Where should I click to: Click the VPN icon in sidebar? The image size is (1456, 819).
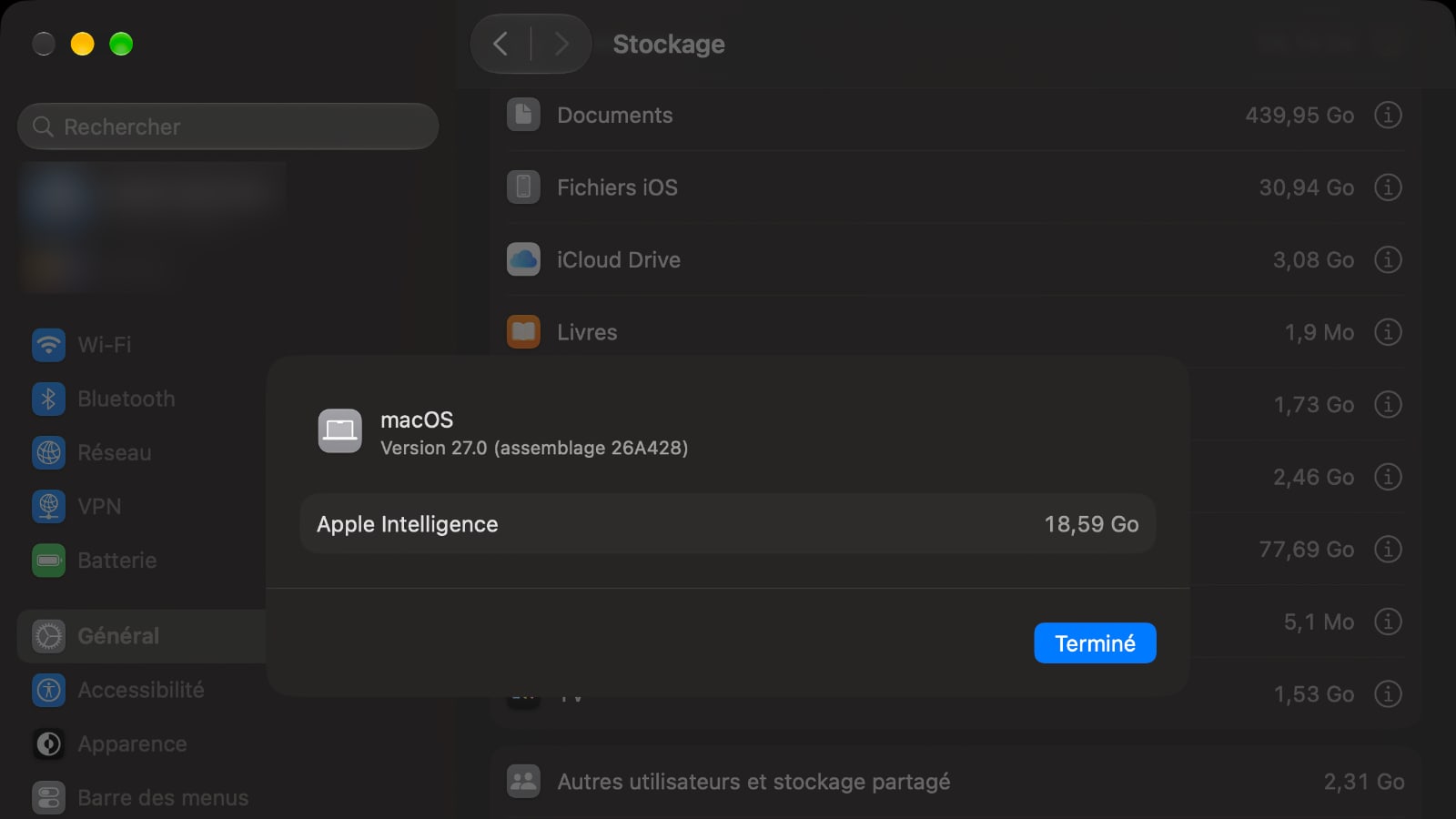[x=49, y=506]
